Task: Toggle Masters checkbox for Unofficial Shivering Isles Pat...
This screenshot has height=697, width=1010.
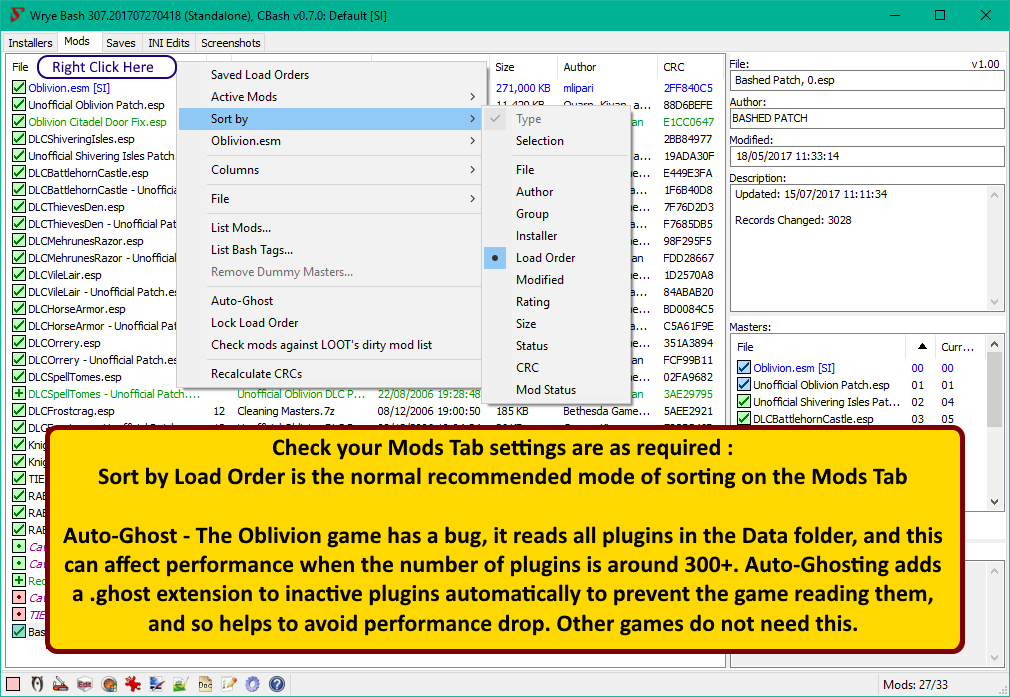Action: [x=744, y=401]
